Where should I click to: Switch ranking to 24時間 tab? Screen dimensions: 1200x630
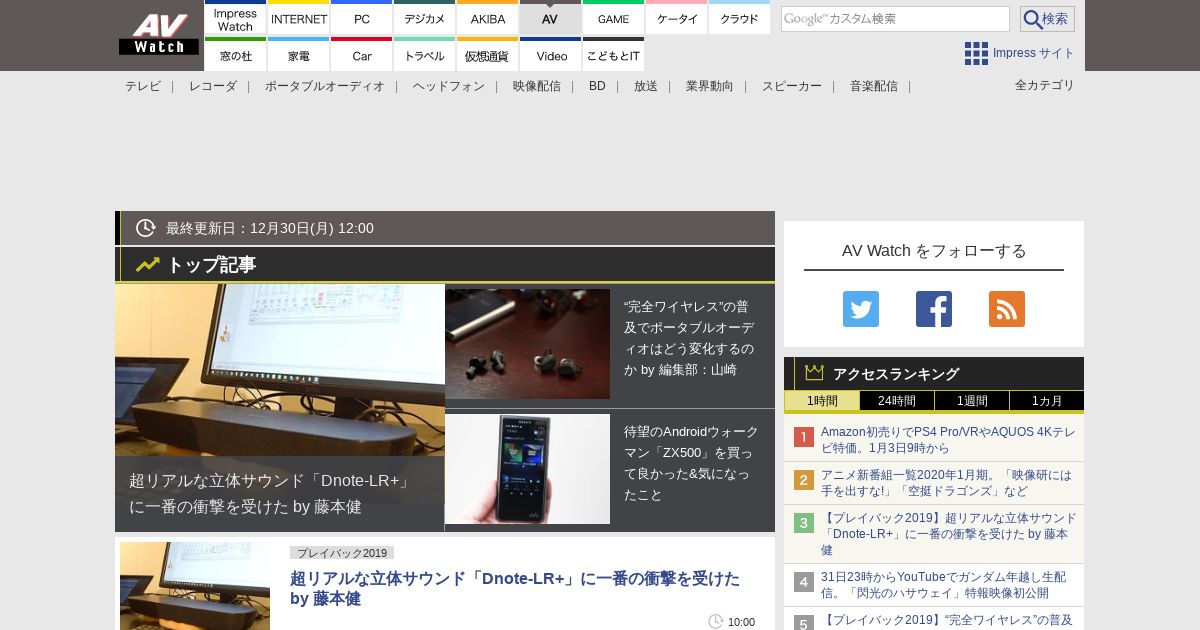[x=897, y=401]
